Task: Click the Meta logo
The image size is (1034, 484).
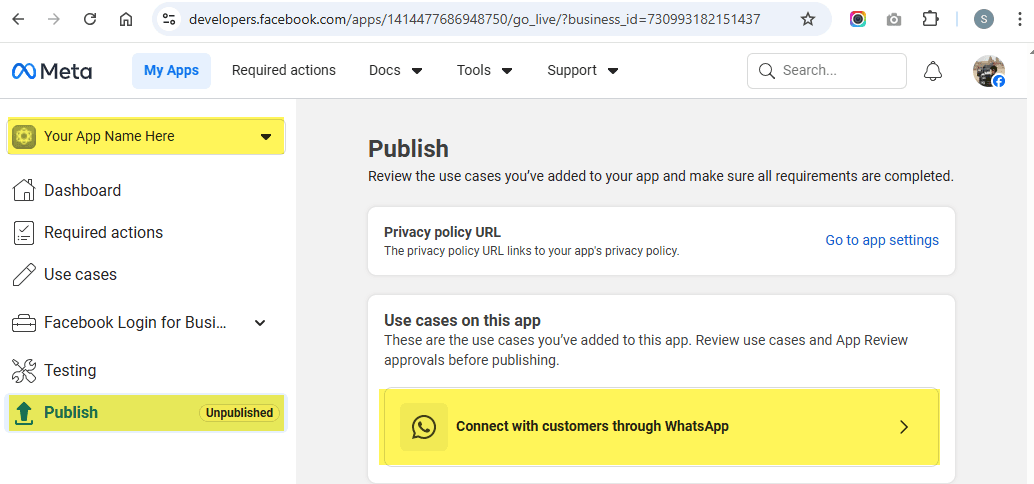Action: [52, 71]
